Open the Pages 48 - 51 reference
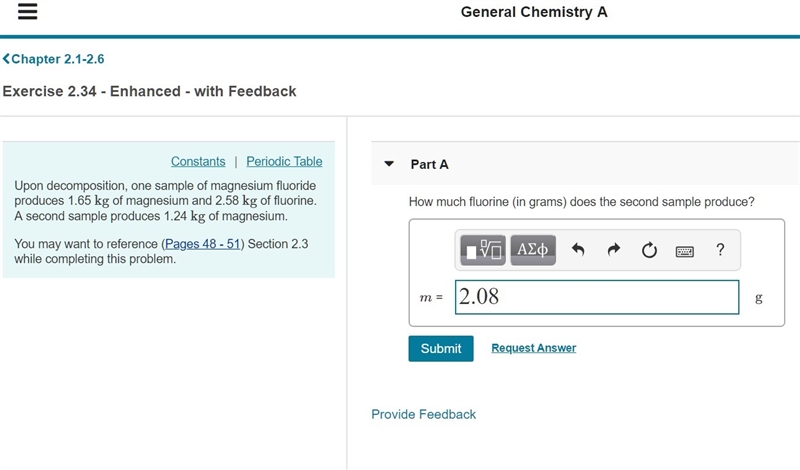Image resolution: width=800 pixels, height=470 pixels. click(203, 244)
